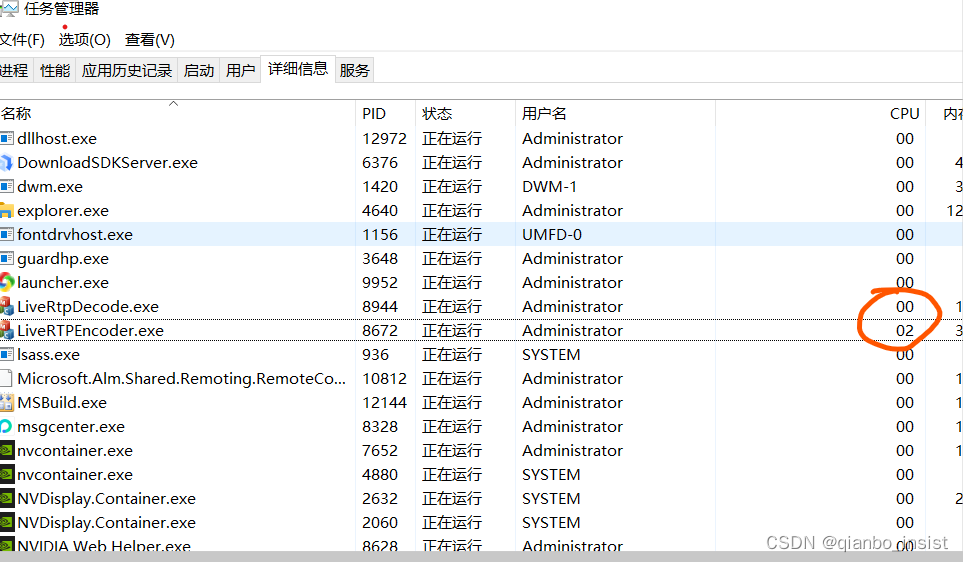Click the Task Manager title bar icon
963x562 pixels.
pos(9,9)
